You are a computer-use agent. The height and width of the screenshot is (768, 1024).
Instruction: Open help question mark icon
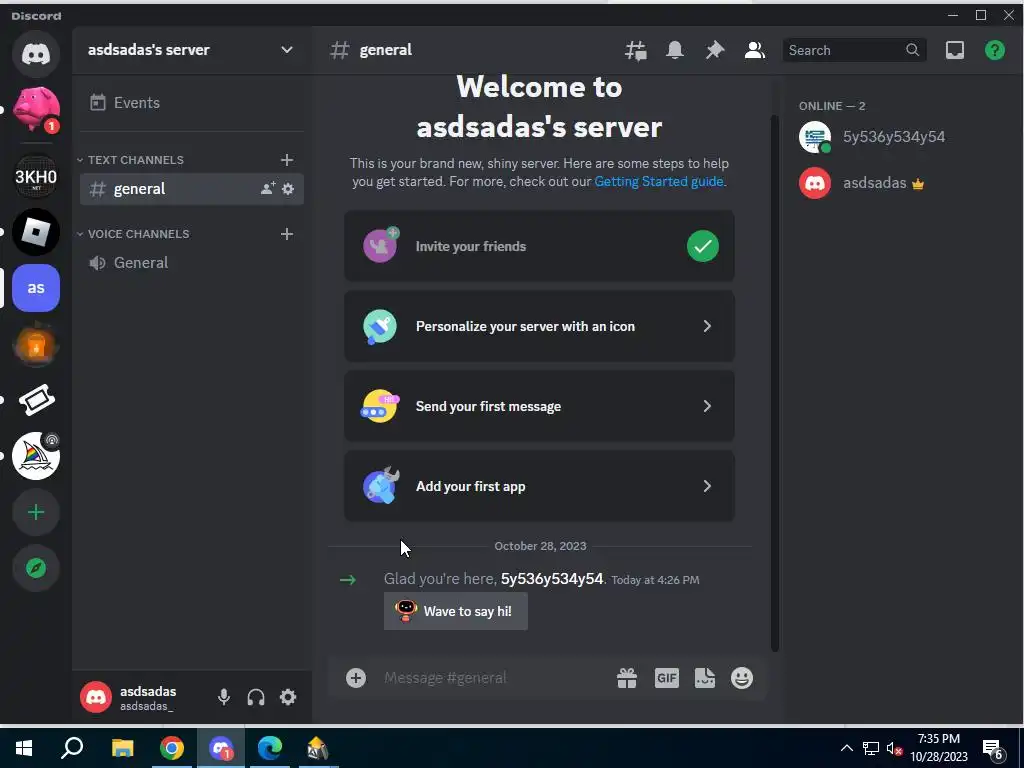point(995,50)
